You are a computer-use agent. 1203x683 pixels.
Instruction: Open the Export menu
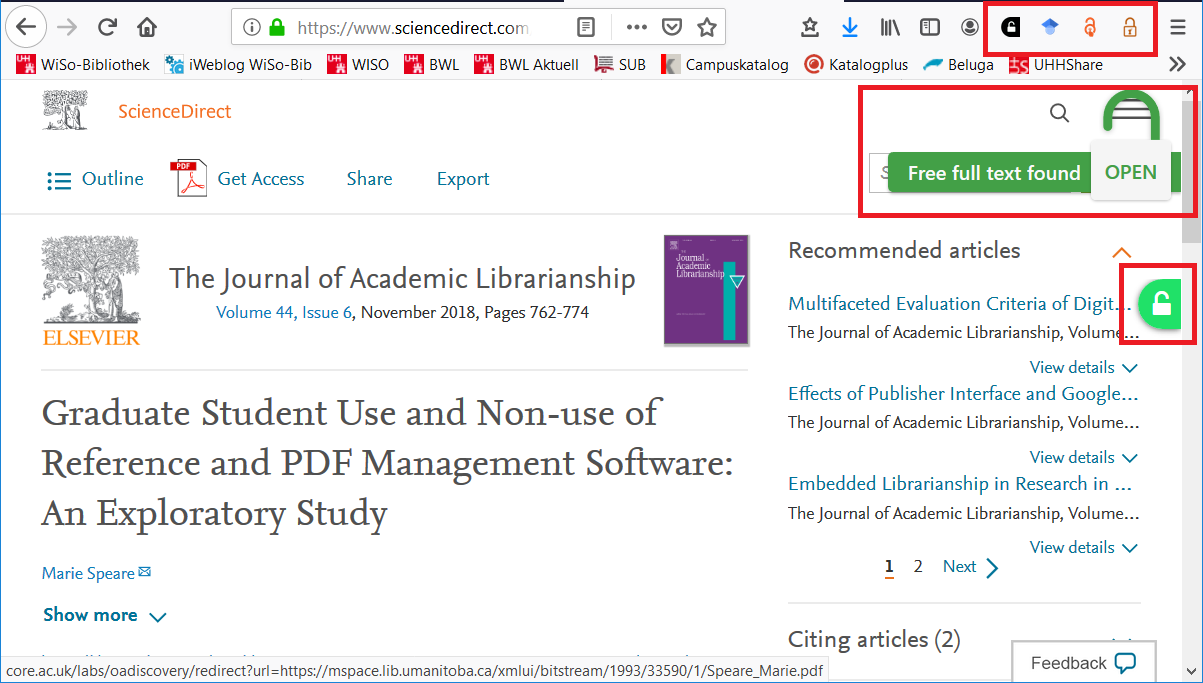463,179
